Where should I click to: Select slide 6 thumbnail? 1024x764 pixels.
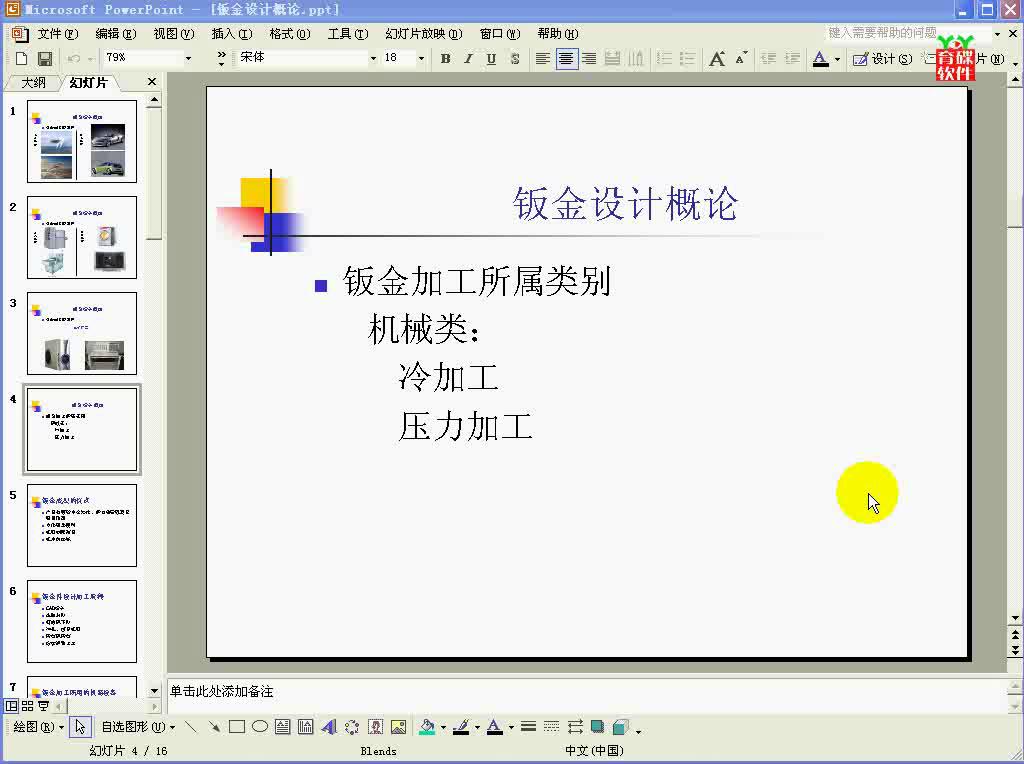[x=82, y=621]
